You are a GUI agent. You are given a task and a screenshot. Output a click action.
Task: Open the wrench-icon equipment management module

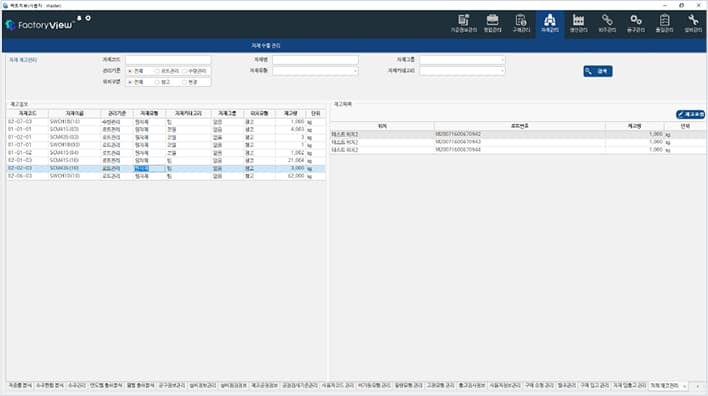click(x=693, y=23)
